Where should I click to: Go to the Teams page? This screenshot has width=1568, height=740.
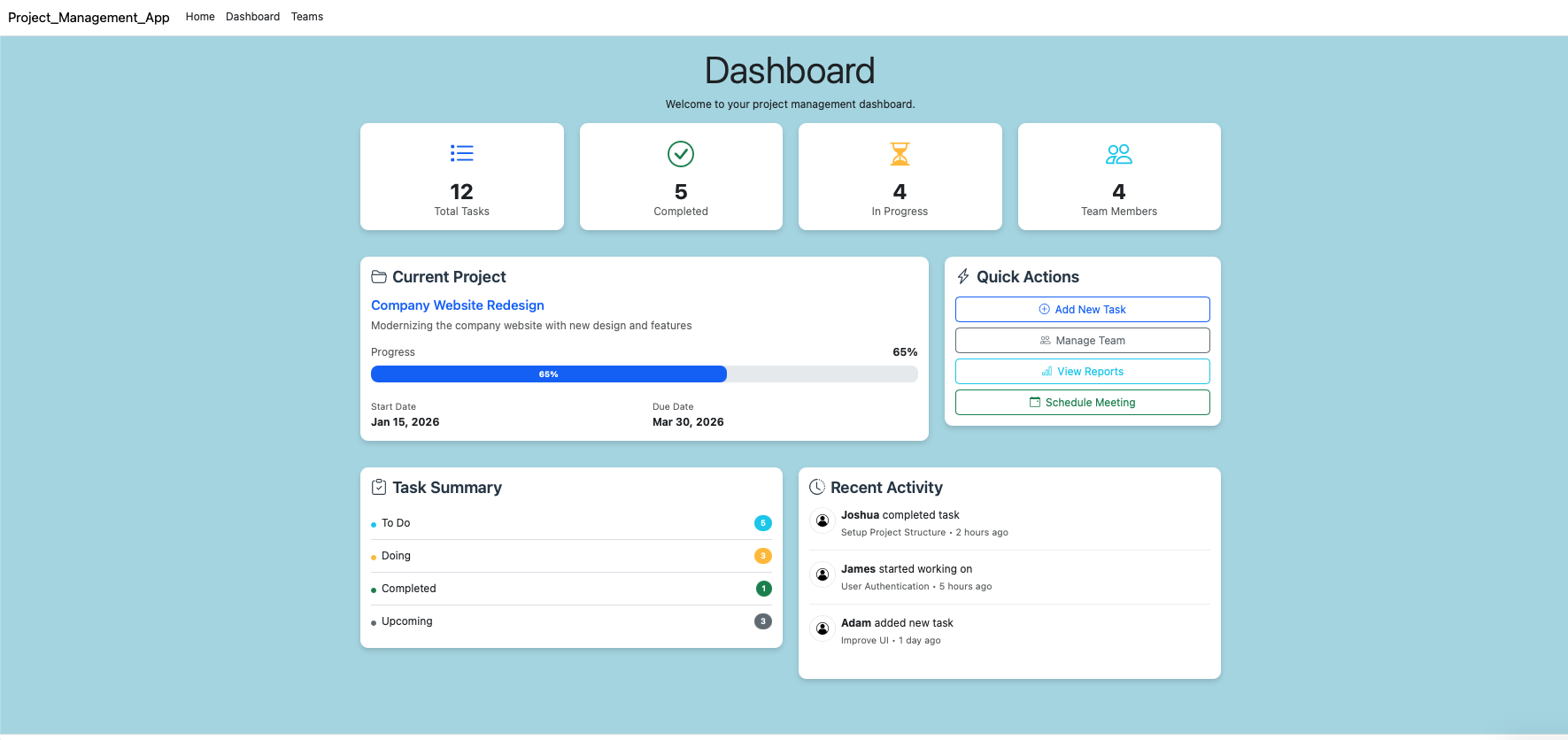(307, 17)
